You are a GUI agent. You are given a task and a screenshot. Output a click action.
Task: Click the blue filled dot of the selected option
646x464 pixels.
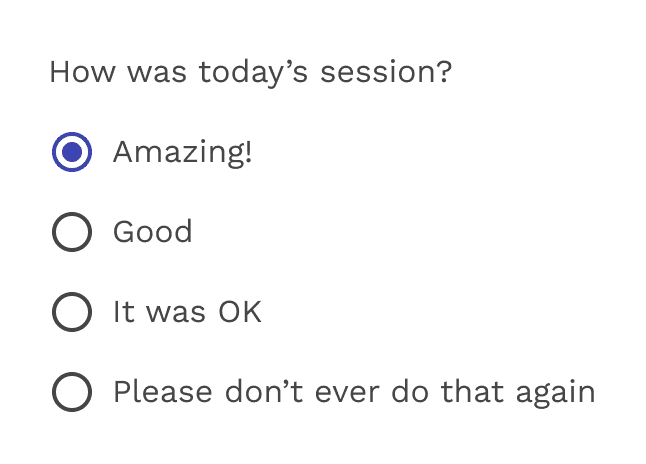tap(71, 153)
